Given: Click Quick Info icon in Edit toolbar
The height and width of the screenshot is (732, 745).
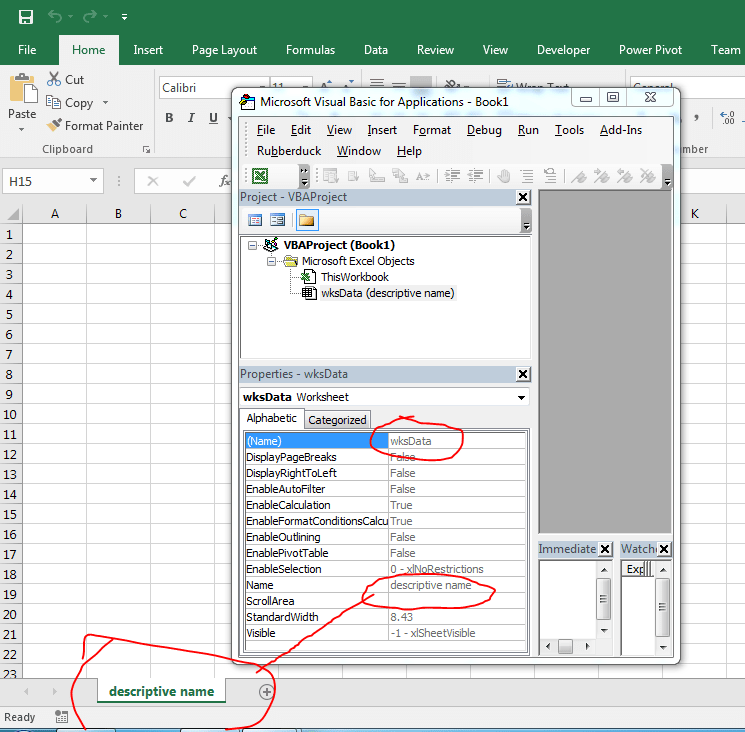Looking at the screenshot, I should point(377,176).
